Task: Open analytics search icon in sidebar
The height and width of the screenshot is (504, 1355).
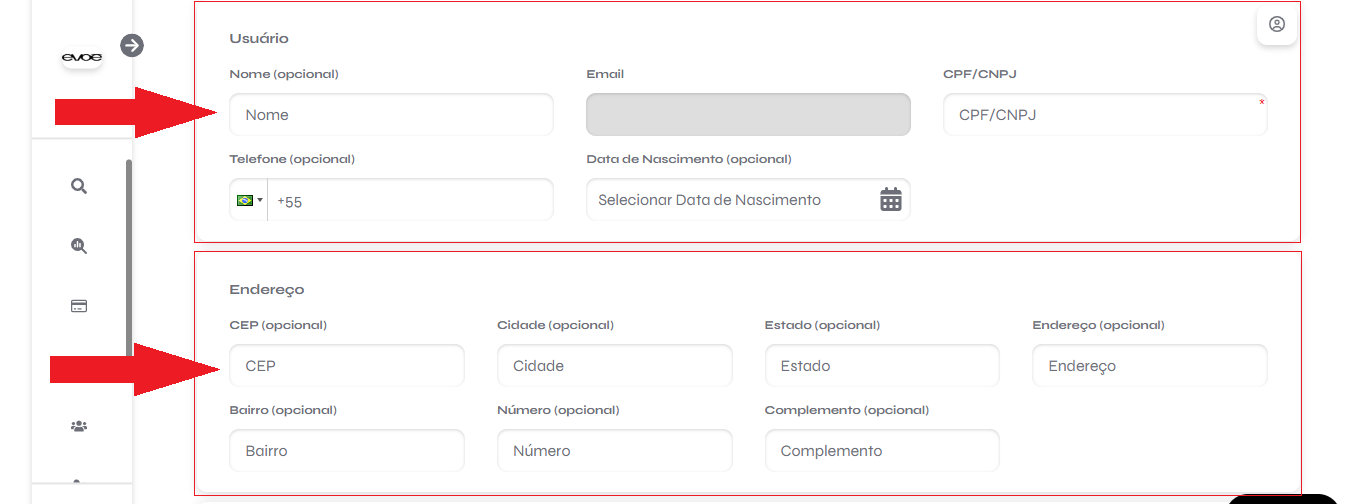Action: [79, 246]
